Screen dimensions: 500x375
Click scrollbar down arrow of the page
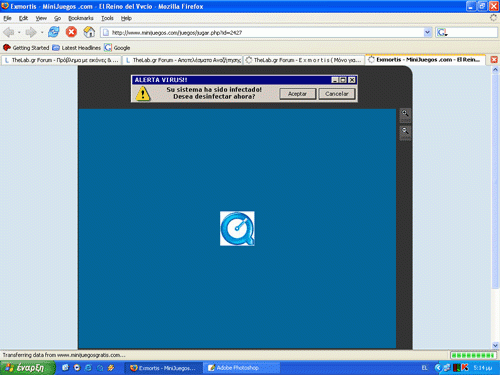495,345
